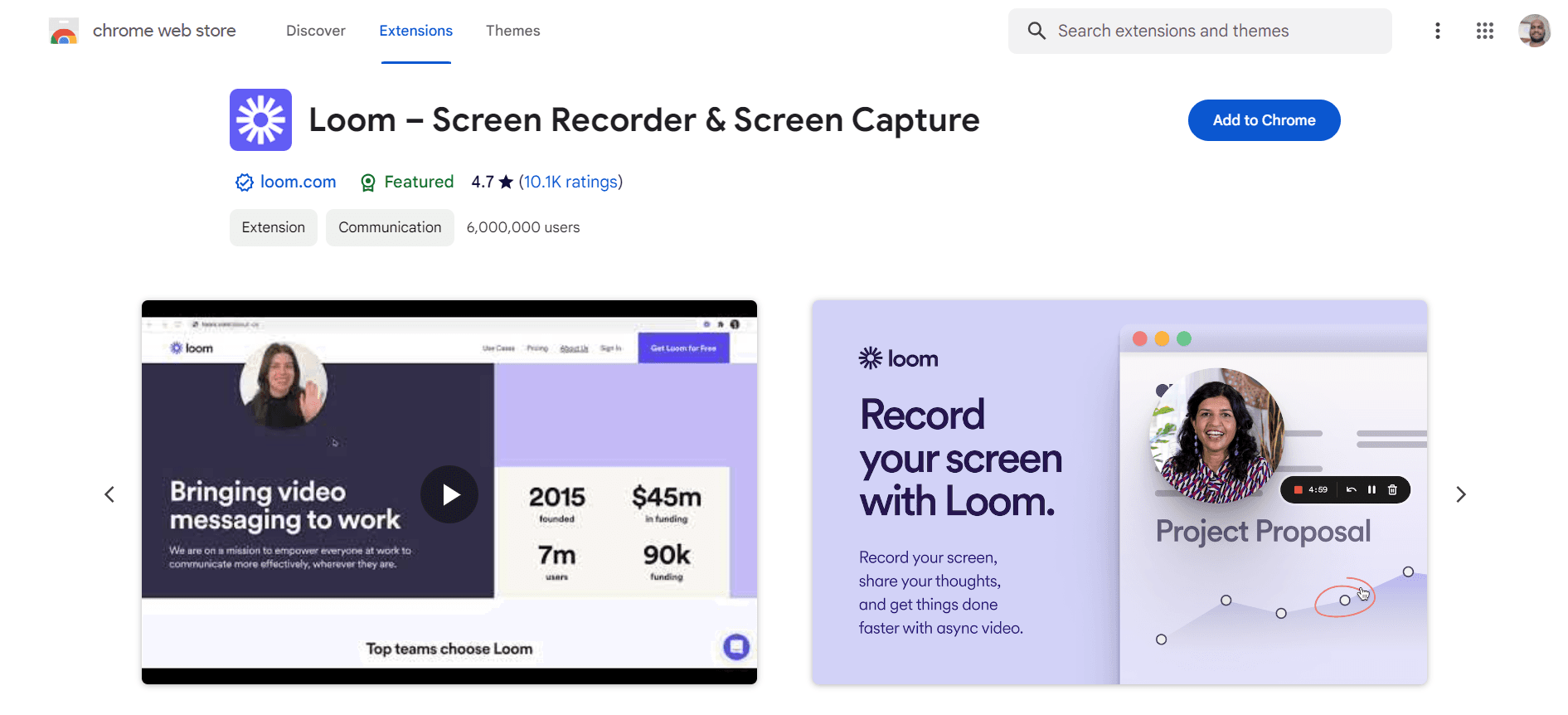Click the verified publisher badge icon
1568x715 pixels.
[244, 182]
